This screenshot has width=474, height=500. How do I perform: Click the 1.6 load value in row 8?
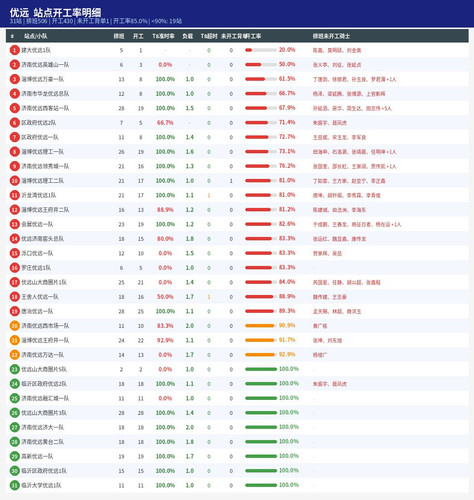coord(190,152)
